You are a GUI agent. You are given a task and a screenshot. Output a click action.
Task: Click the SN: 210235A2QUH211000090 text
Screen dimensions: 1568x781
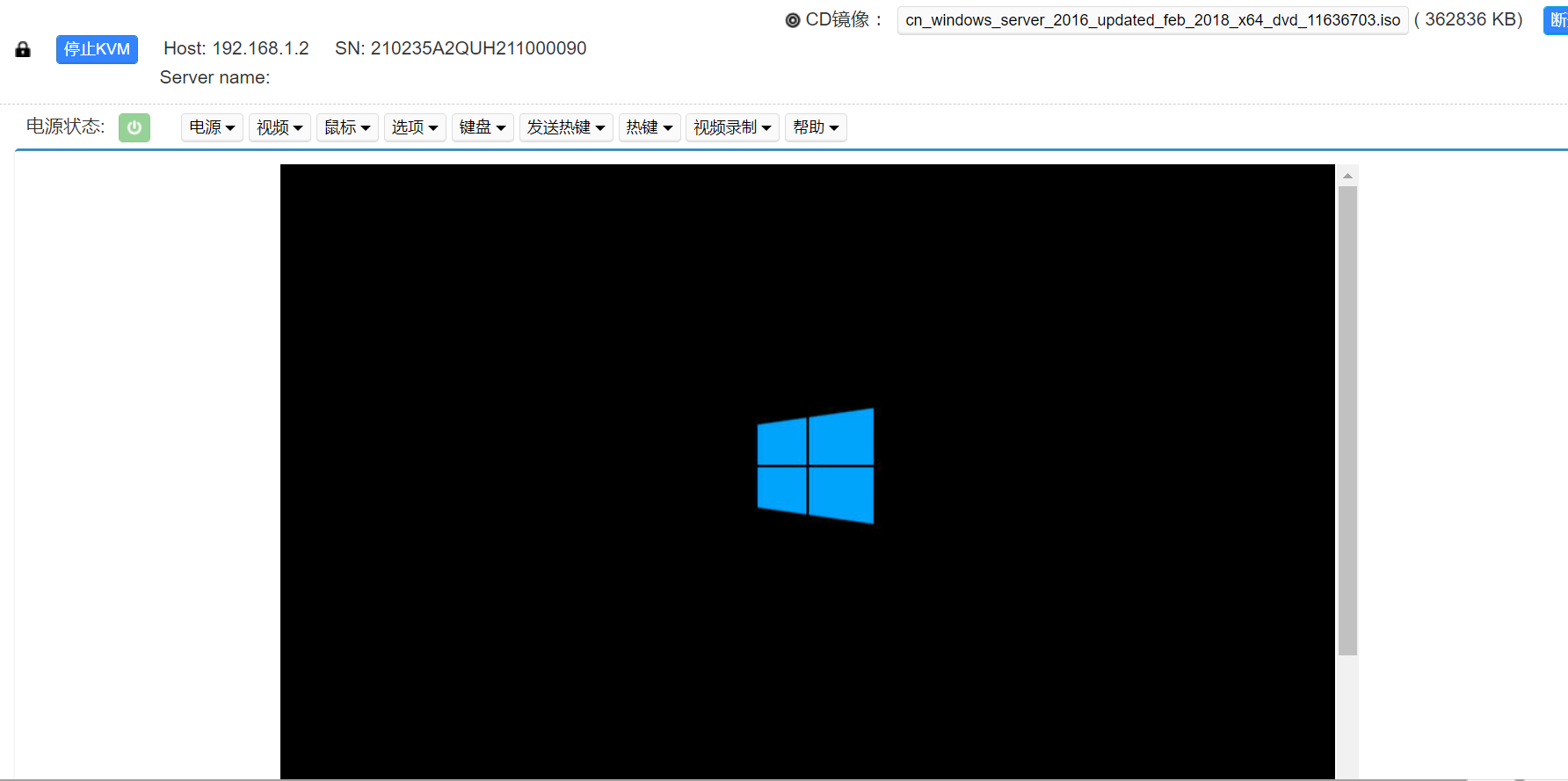point(461,48)
